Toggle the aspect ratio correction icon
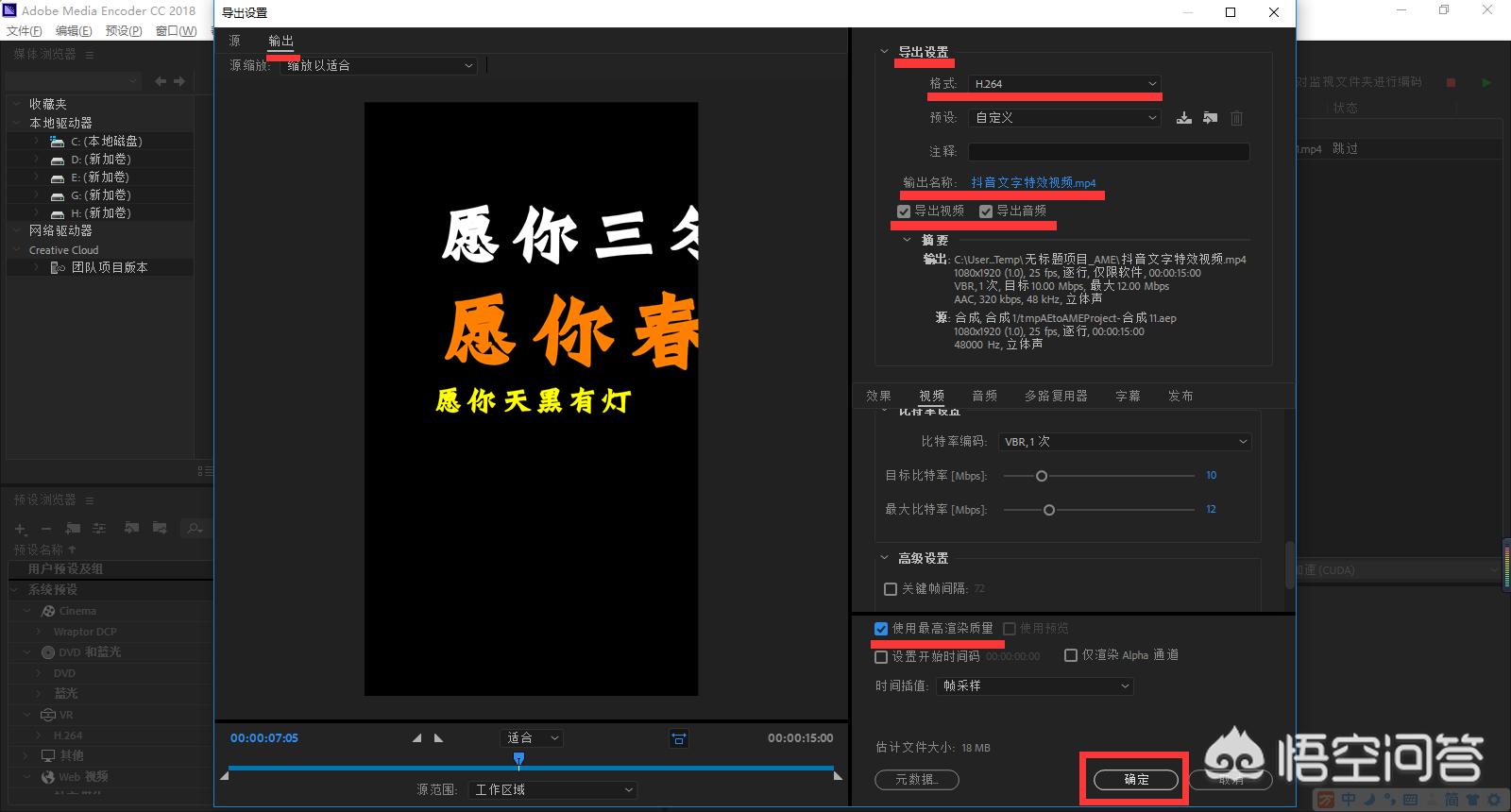Screen dimensions: 1511x812 coord(679,738)
